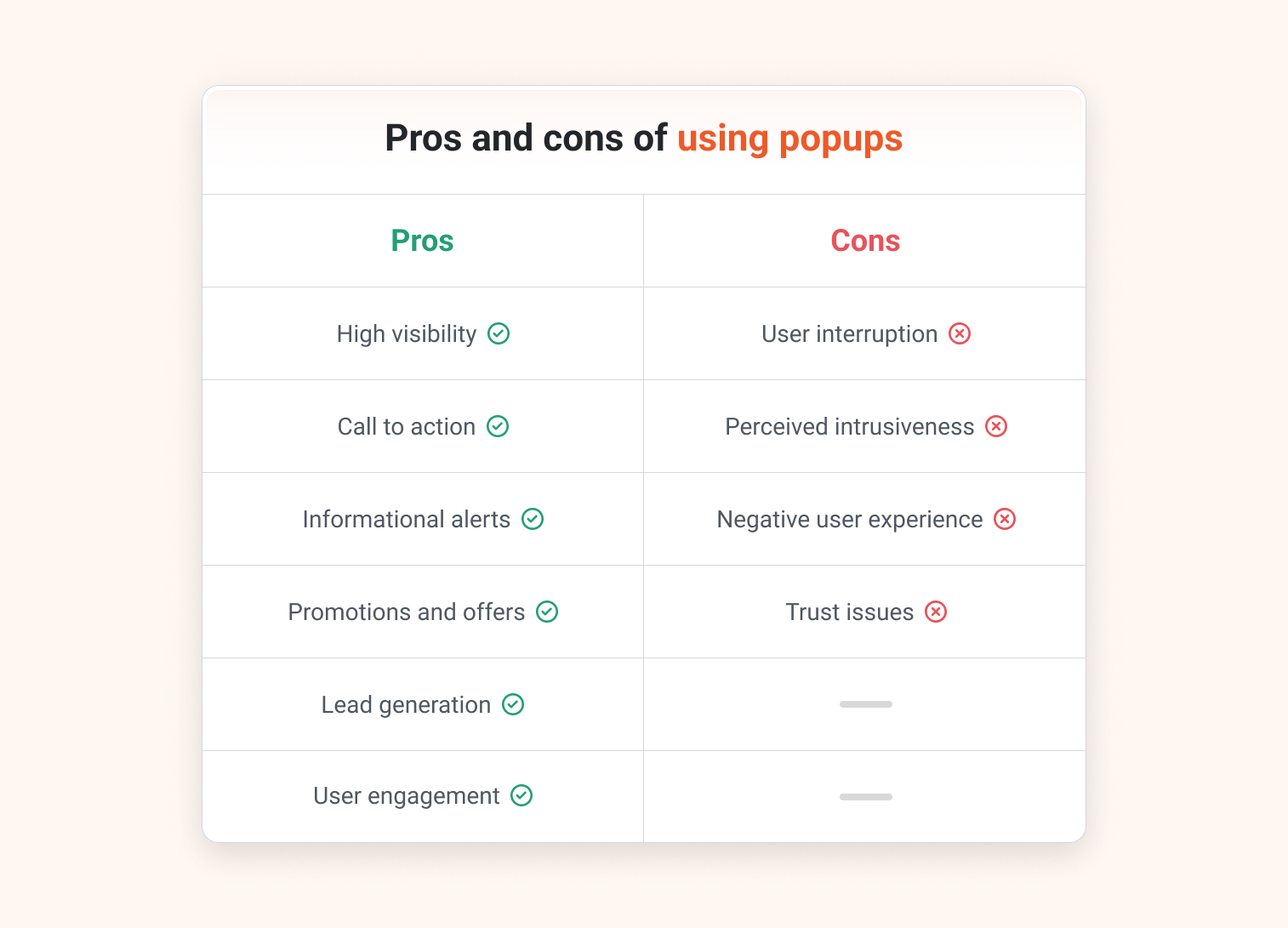
Task: Click the checkmark icon beside High visibility
Action: pos(499,334)
